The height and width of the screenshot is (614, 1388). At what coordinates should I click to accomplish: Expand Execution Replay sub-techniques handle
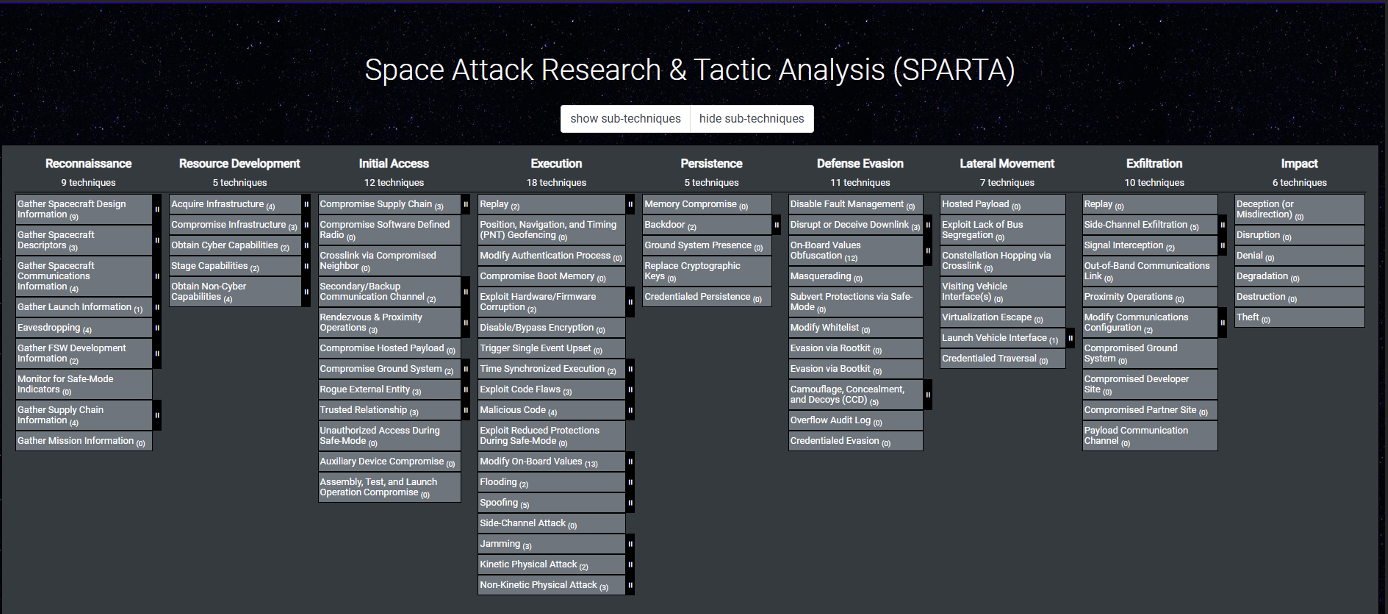click(630, 204)
